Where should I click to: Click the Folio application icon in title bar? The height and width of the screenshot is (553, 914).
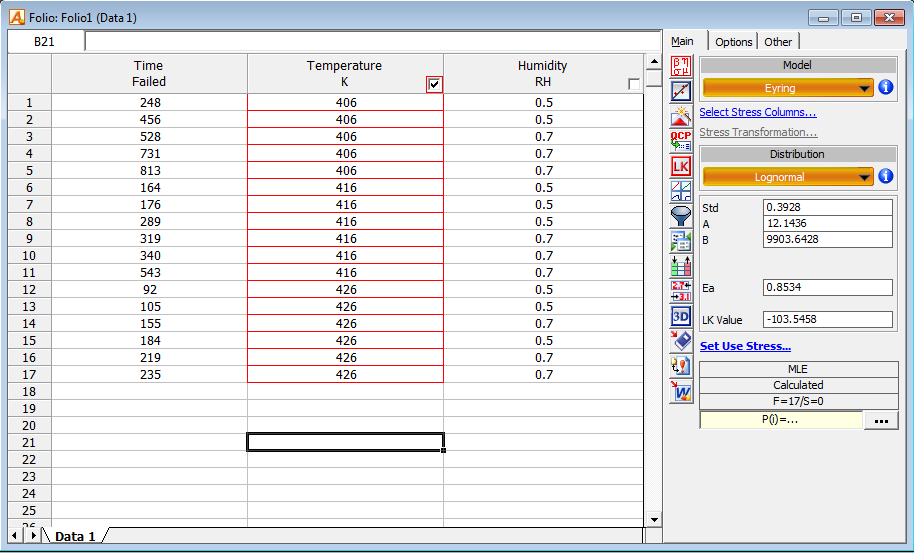pyautogui.click(x=17, y=18)
